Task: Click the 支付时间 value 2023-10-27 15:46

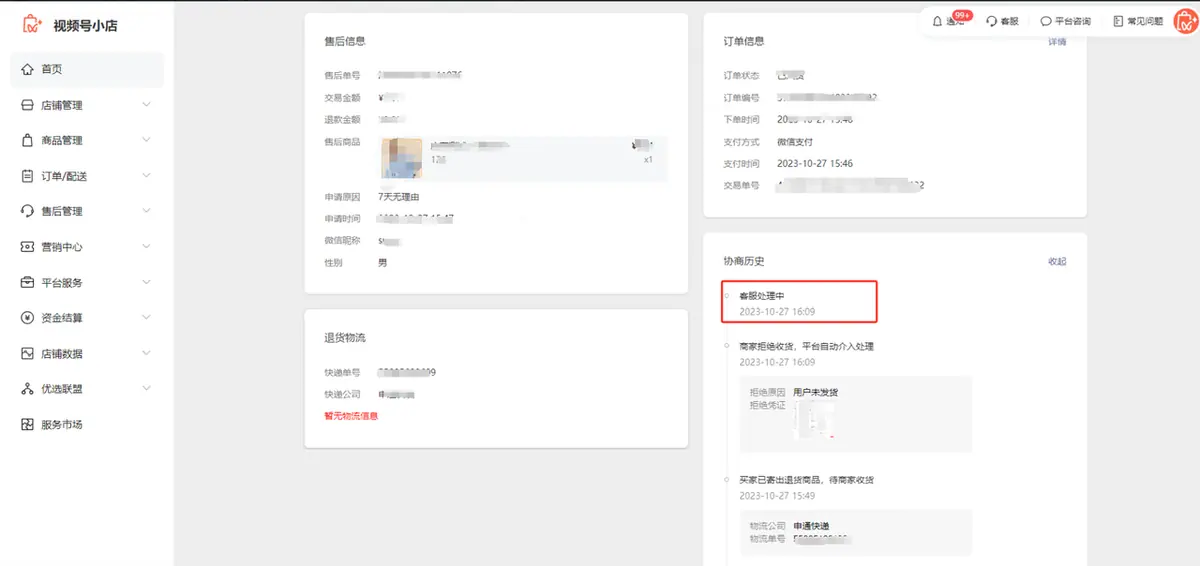Action: click(814, 164)
